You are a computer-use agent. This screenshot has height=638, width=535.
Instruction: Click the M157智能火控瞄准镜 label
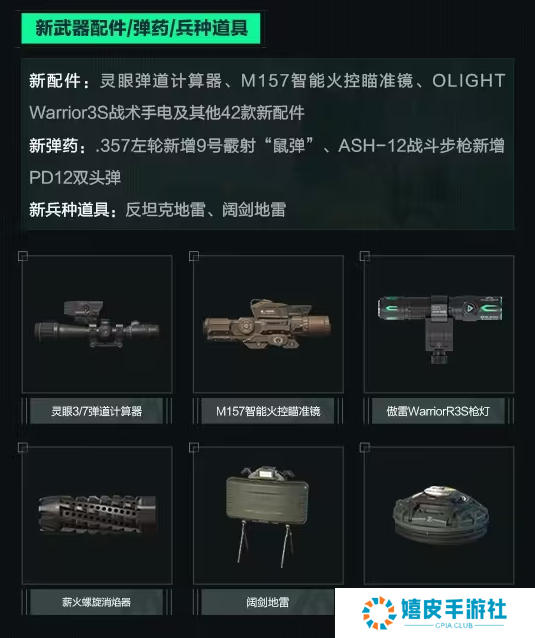tap(268, 411)
